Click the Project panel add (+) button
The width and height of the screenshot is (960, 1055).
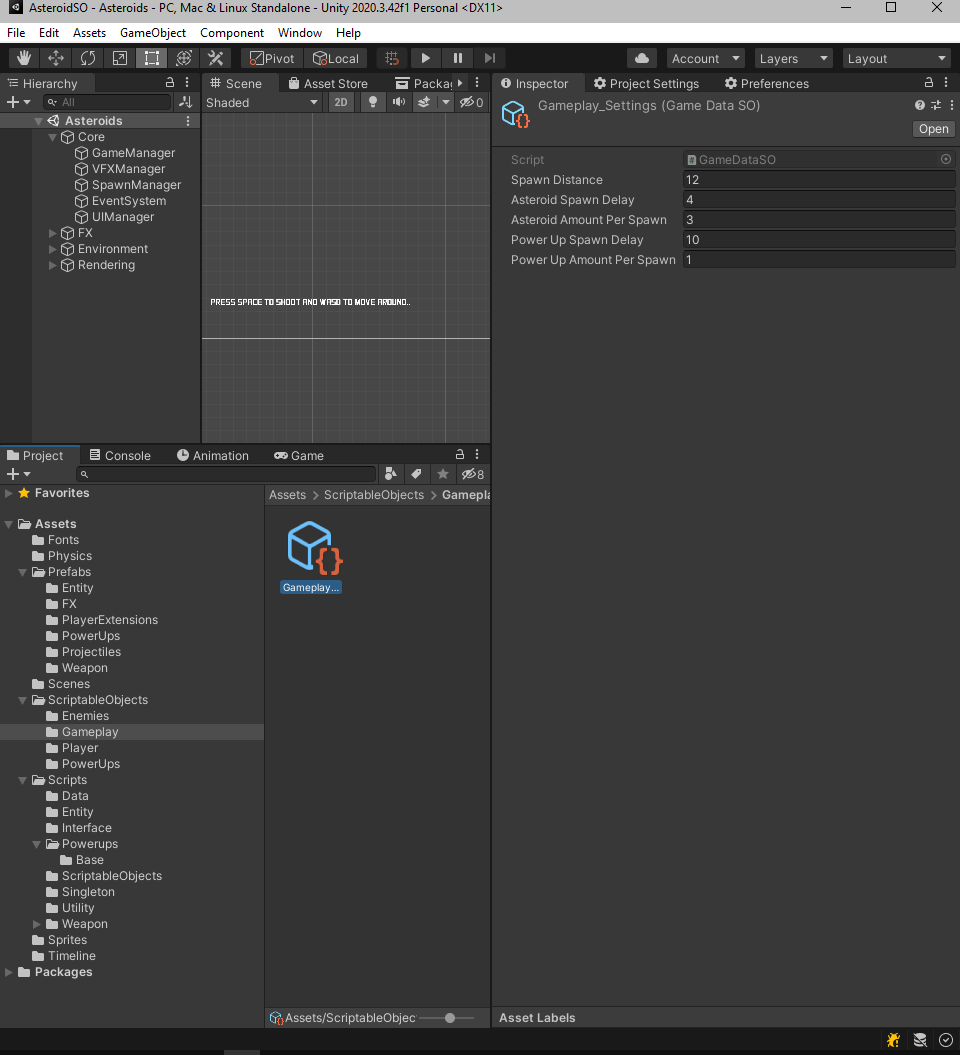(17, 474)
